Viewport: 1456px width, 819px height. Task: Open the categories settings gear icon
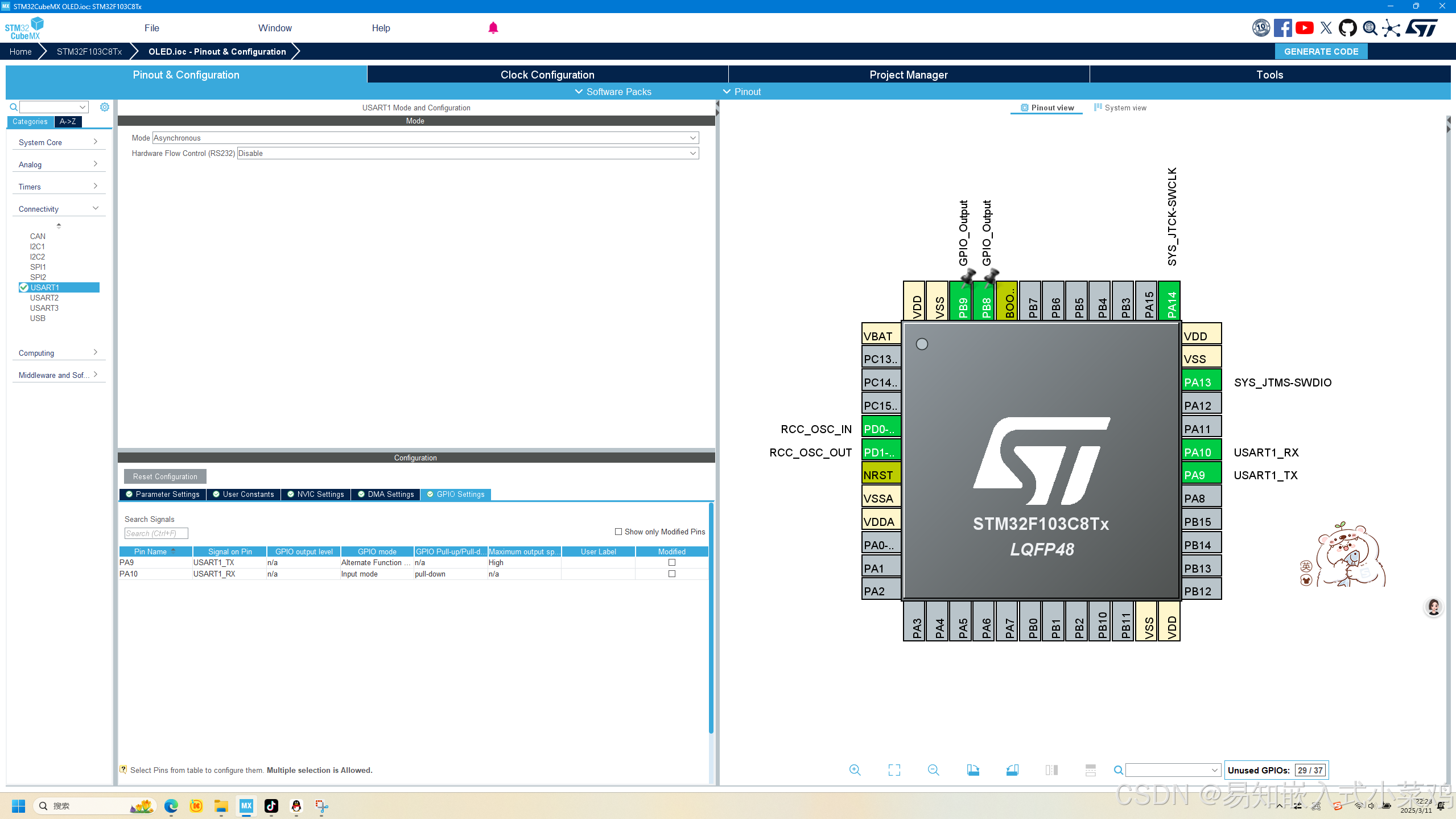(x=105, y=107)
